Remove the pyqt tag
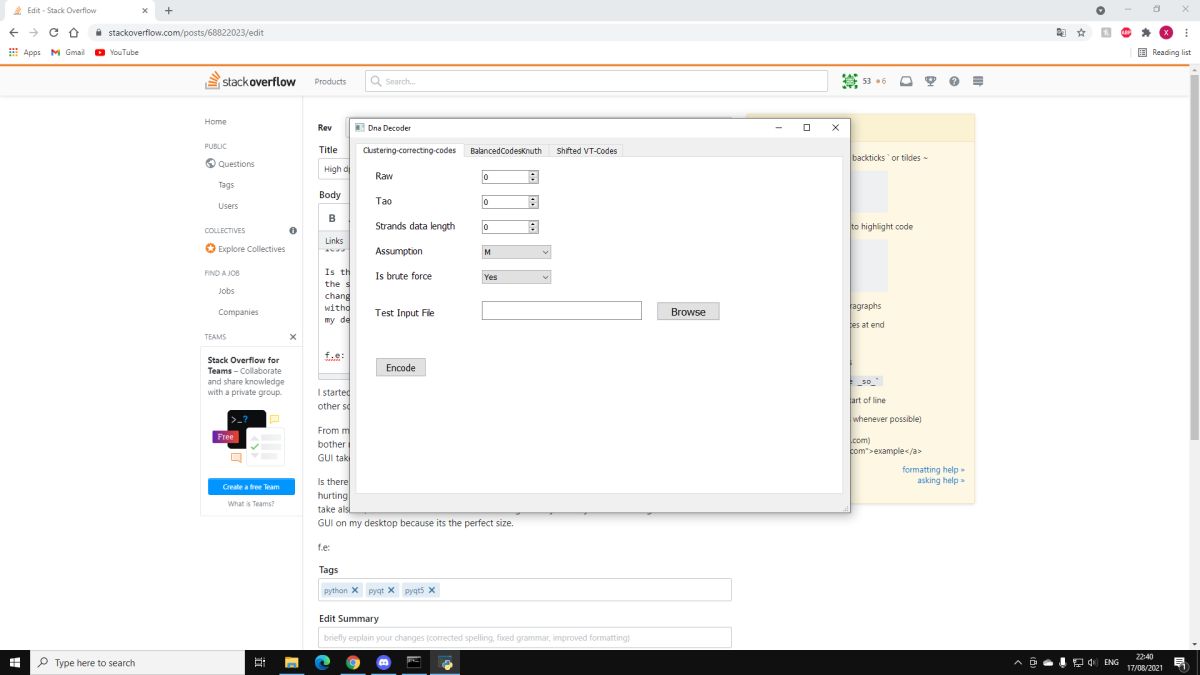 [x=391, y=590]
